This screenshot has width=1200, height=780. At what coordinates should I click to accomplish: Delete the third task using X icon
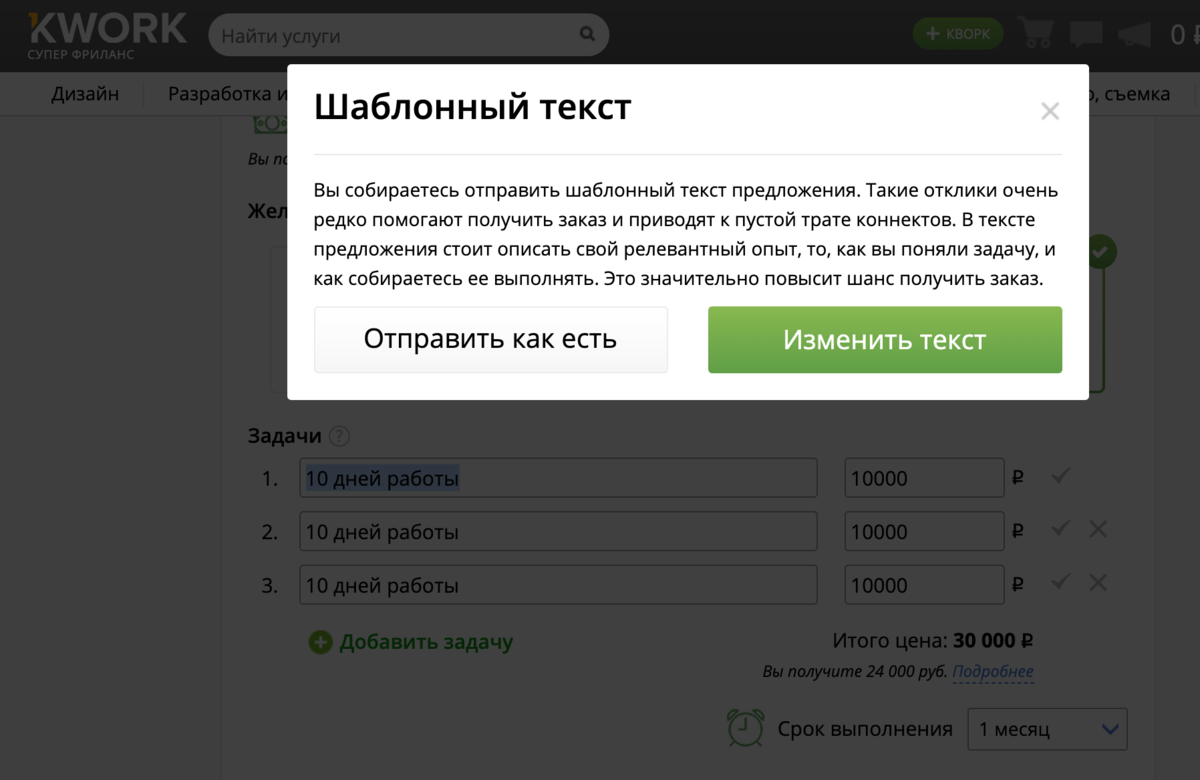pyautogui.click(x=1098, y=582)
